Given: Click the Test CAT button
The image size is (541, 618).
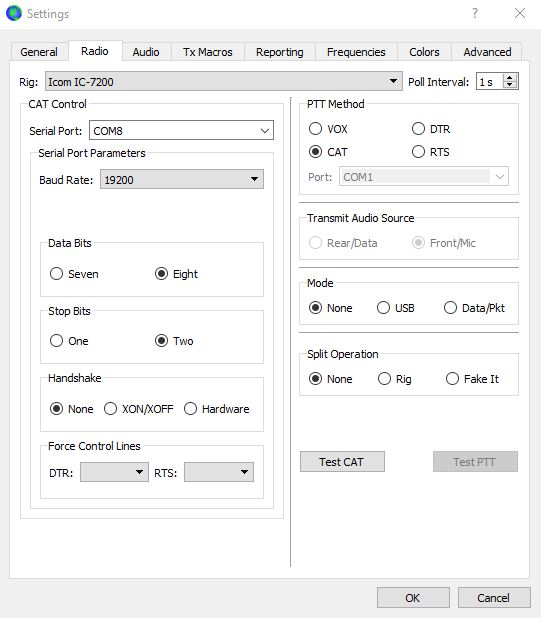Looking at the screenshot, I should [x=342, y=462].
